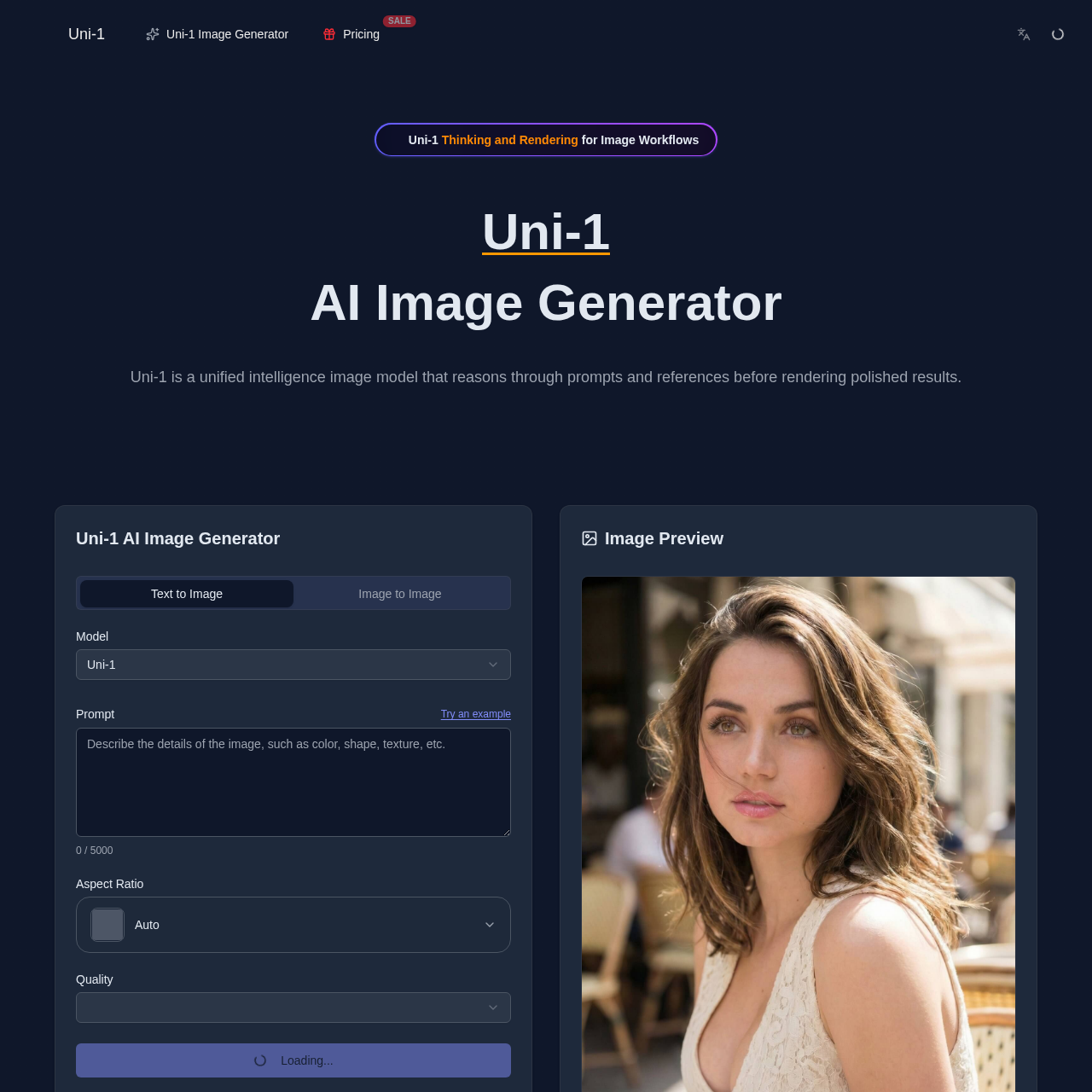The image size is (1092, 1092).
Task: Expand the Aspect Ratio dropdown set to Auto
Action: tap(293, 925)
